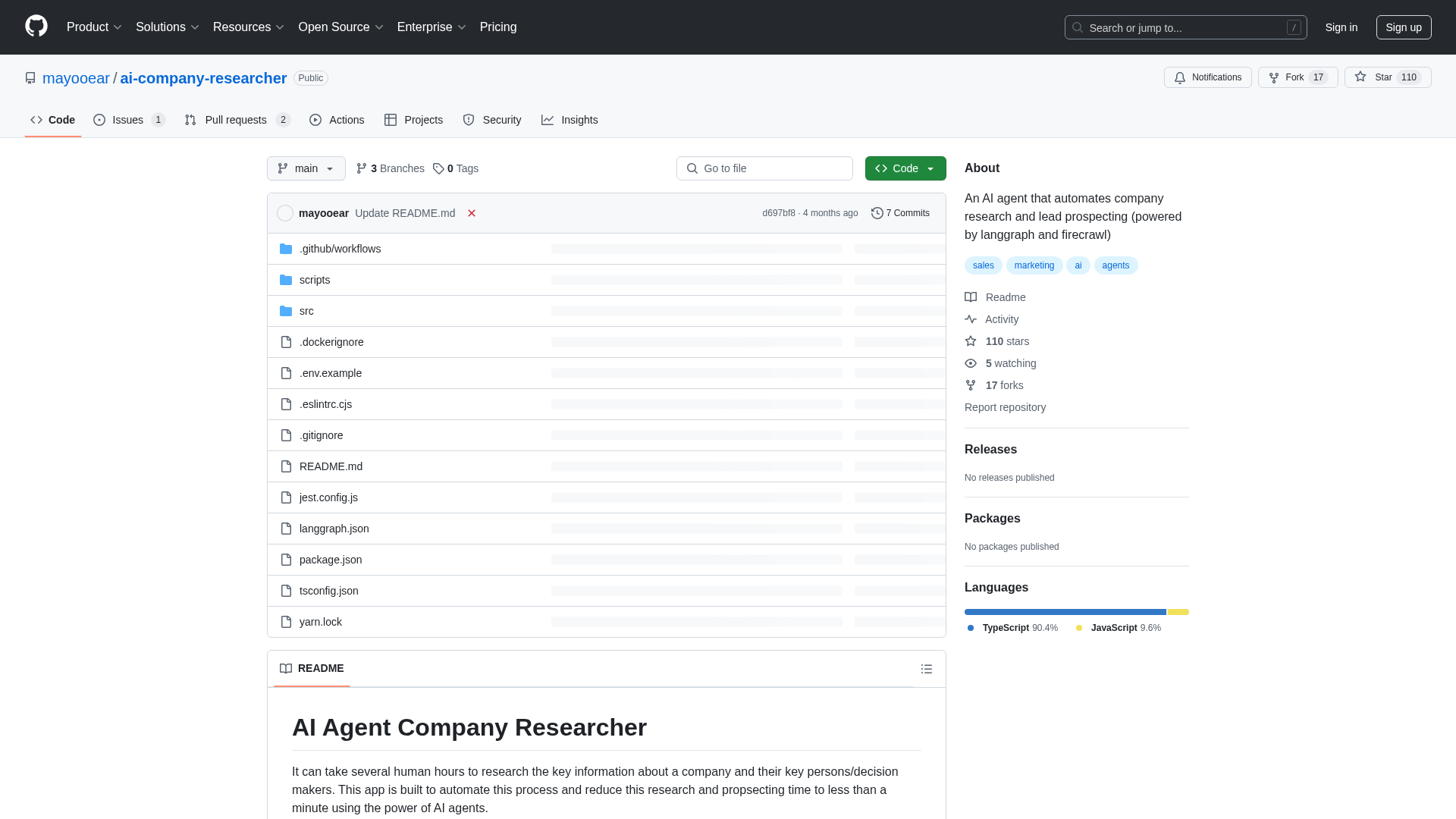Open commit d697bf8 hash link
This screenshot has width=1456, height=819.
click(x=779, y=213)
